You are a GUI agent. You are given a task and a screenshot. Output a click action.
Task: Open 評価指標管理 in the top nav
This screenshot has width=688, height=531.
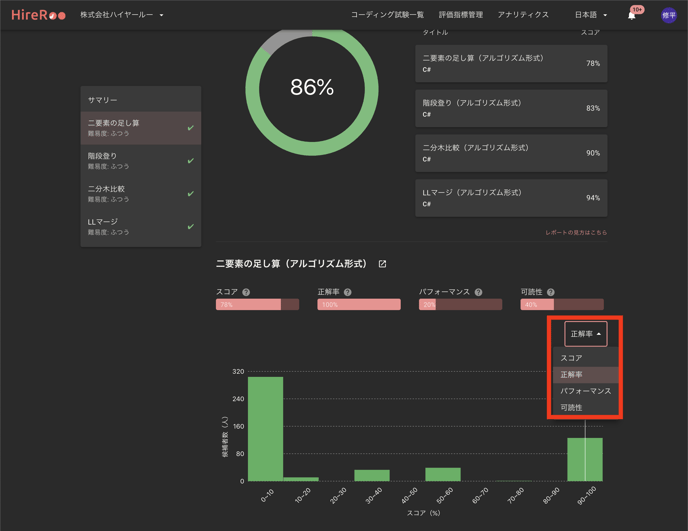461,15
